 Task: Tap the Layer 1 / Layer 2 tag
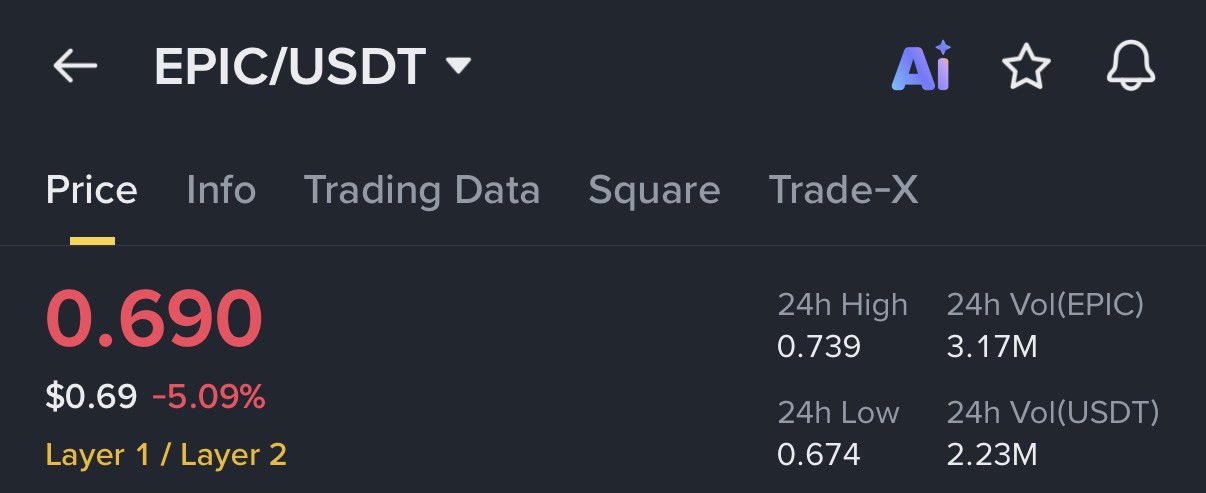166,455
